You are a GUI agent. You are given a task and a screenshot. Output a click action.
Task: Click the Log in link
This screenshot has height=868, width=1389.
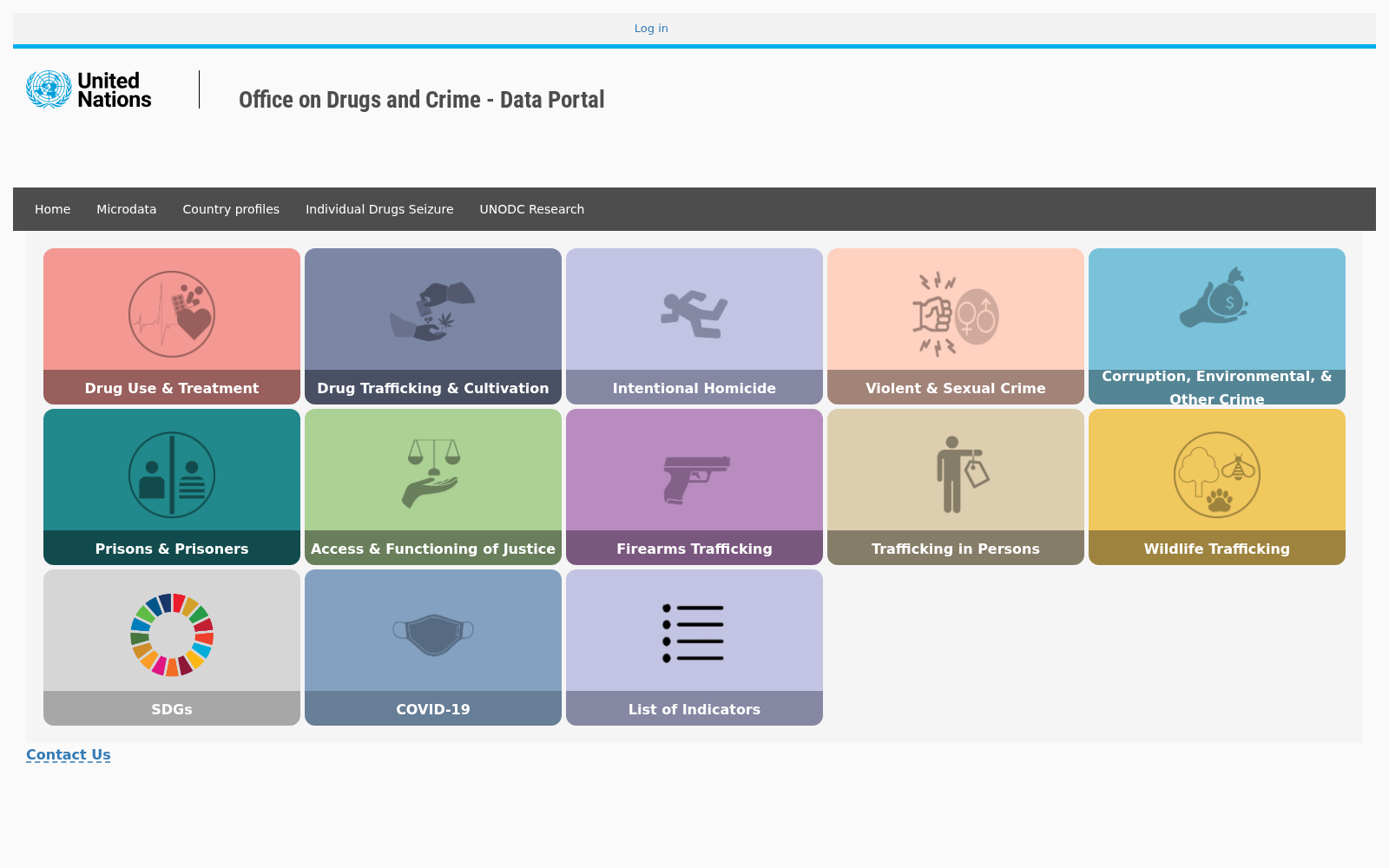[x=651, y=29]
